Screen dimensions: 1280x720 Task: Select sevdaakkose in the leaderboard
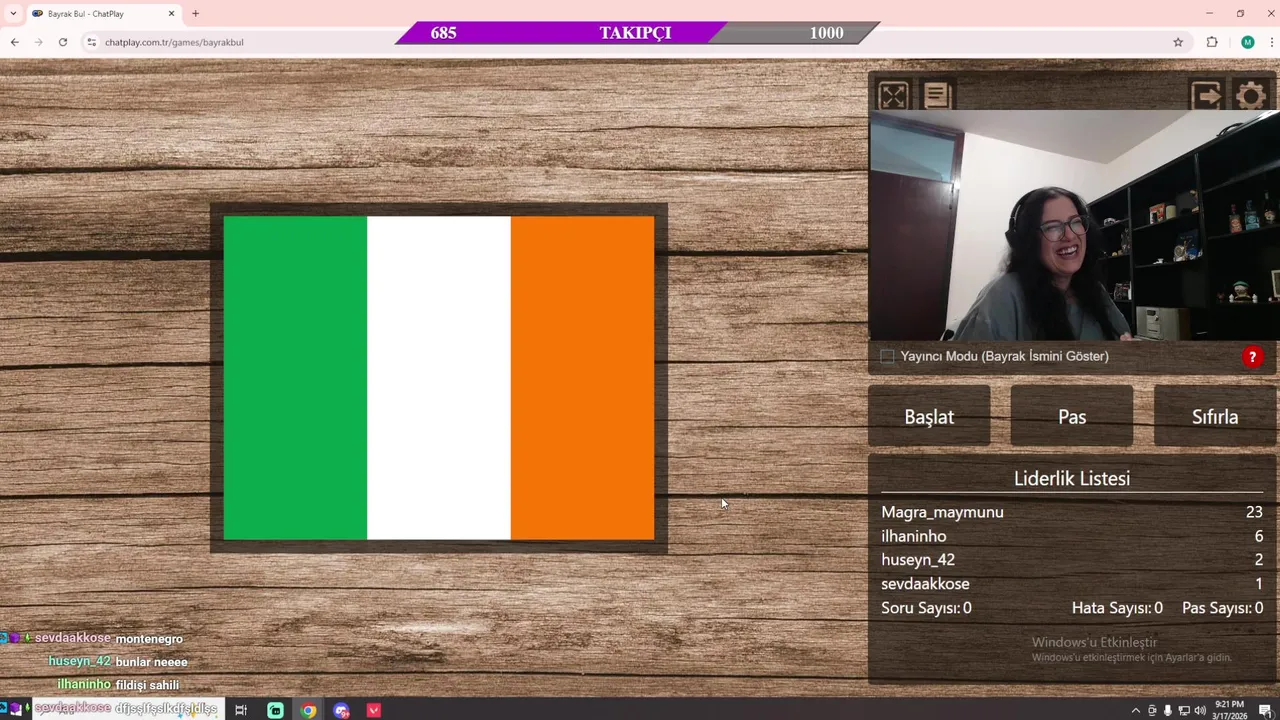coord(925,584)
